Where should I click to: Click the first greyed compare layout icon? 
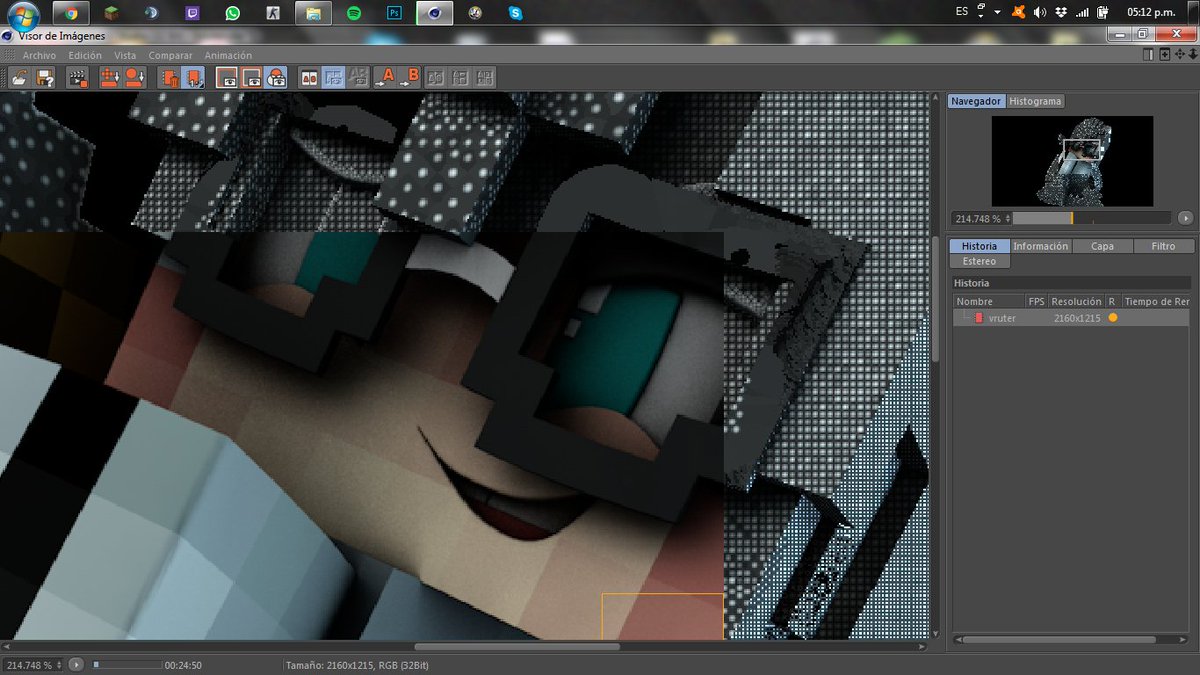tap(435, 77)
